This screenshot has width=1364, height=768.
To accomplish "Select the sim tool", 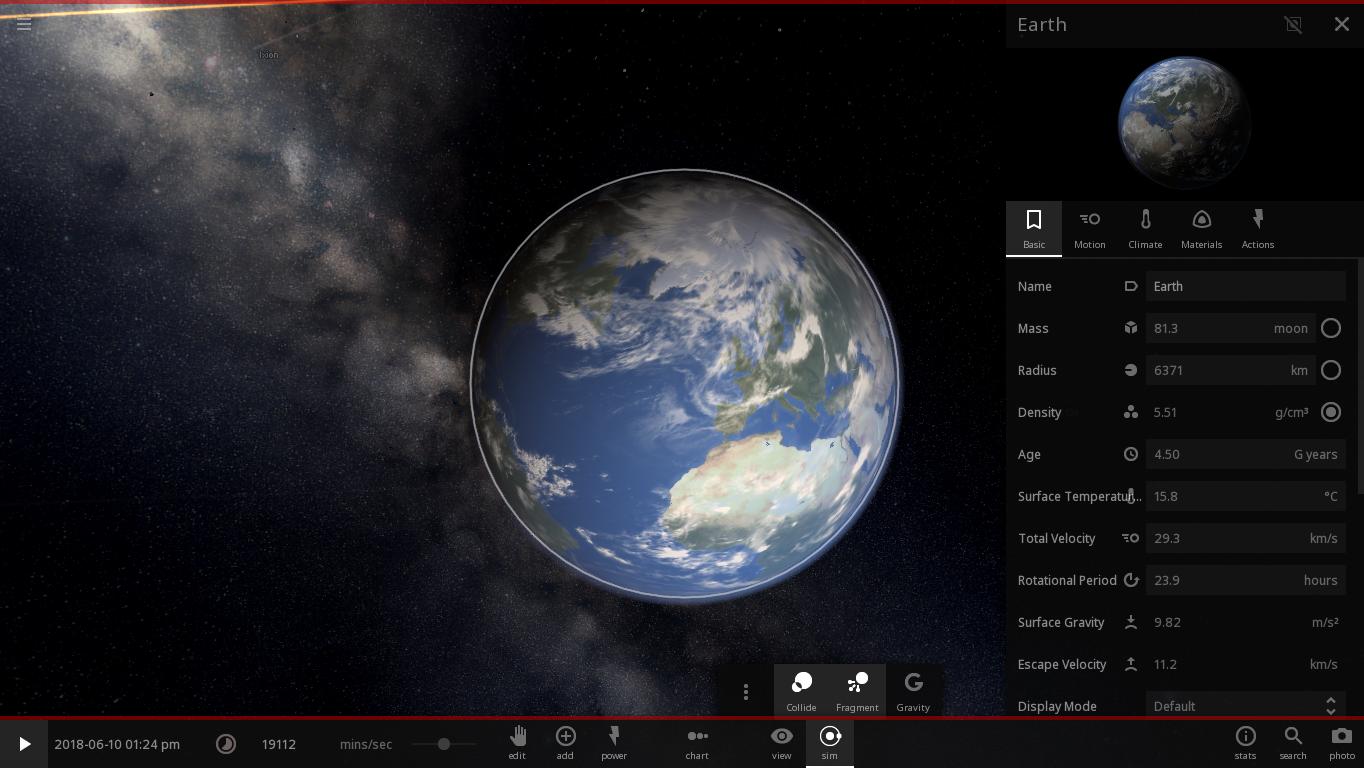I will (830, 743).
